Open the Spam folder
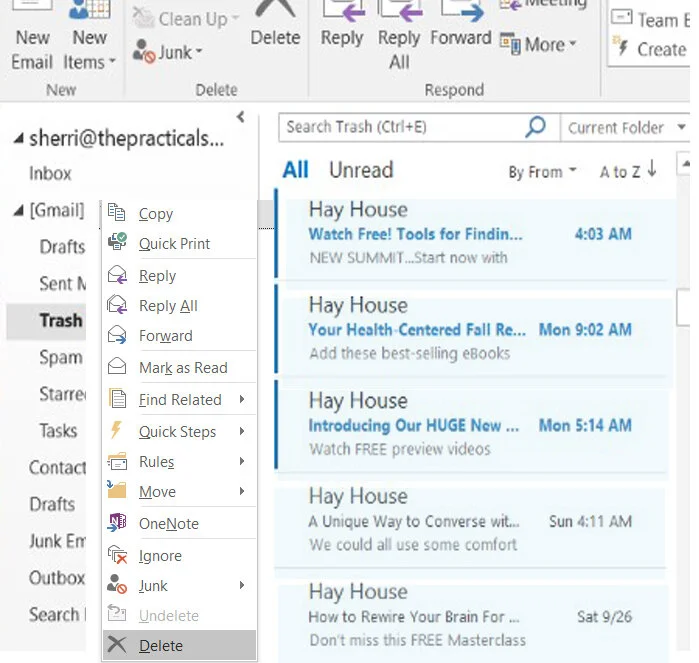Image resolution: width=699 pixels, height=663 pixels. click(x=61, y=358)
